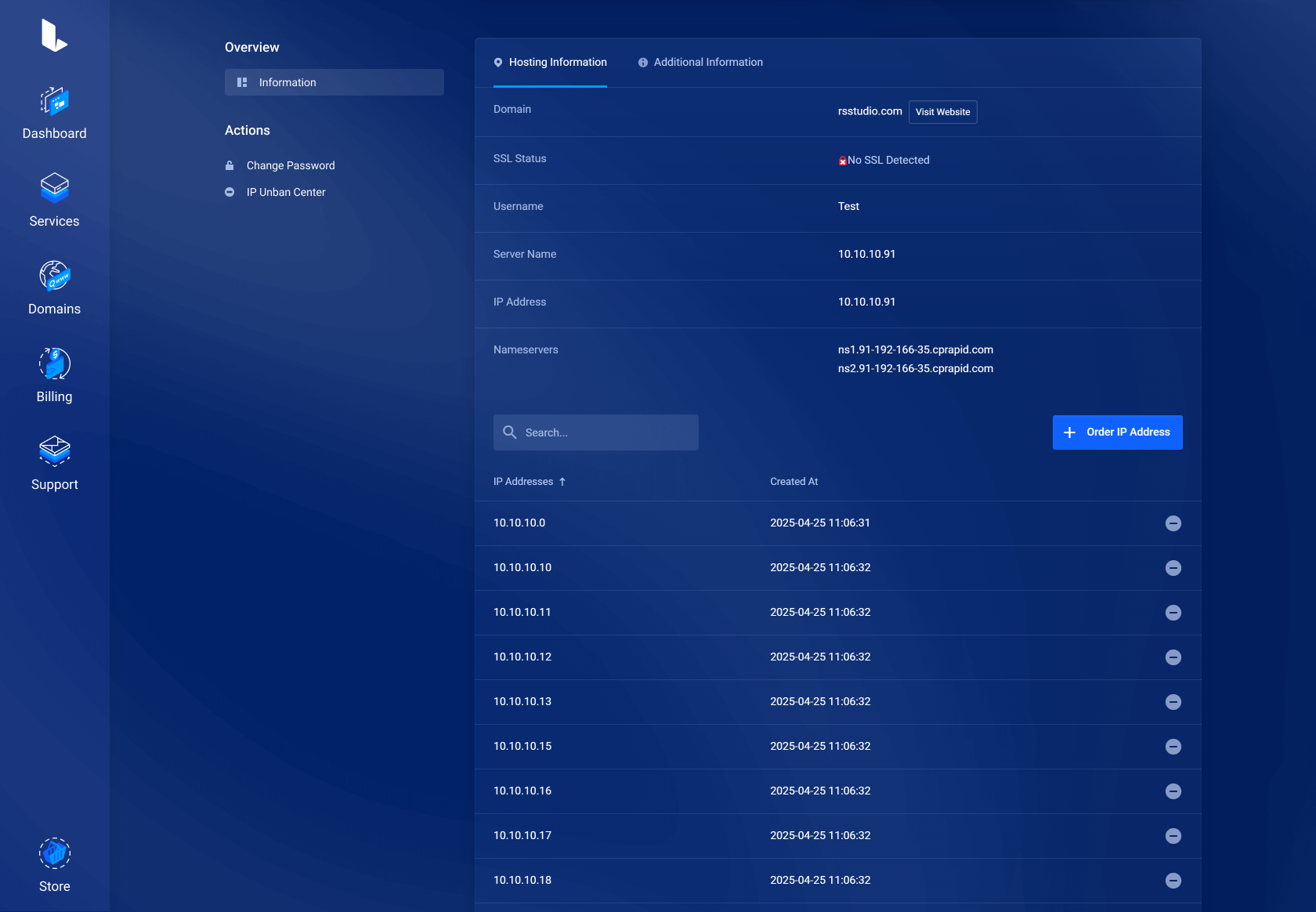Click the Hosting Information pin icon
Viewport: 1316px width, 912px height.
(498, 63)
